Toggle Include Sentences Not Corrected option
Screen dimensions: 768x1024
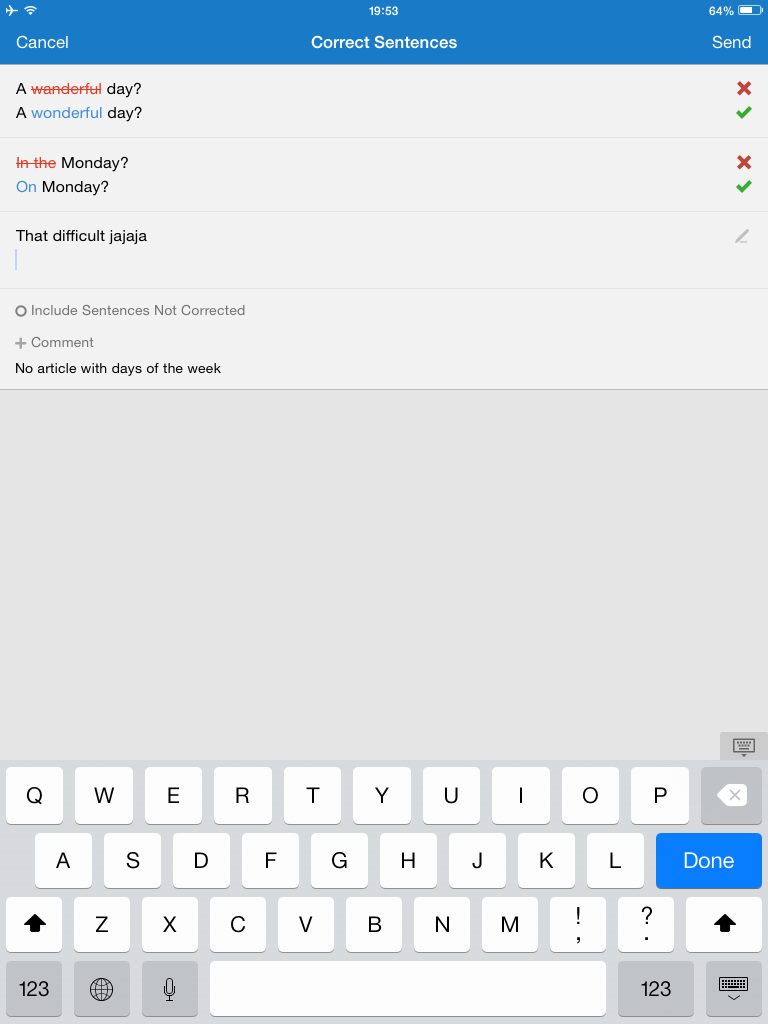(x=130, y=311)
